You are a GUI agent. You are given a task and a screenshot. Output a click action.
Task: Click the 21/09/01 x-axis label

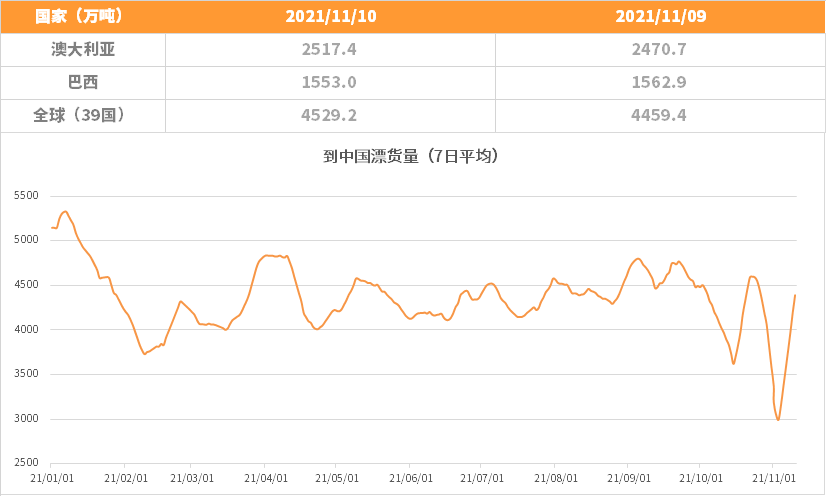click(628, 478)
